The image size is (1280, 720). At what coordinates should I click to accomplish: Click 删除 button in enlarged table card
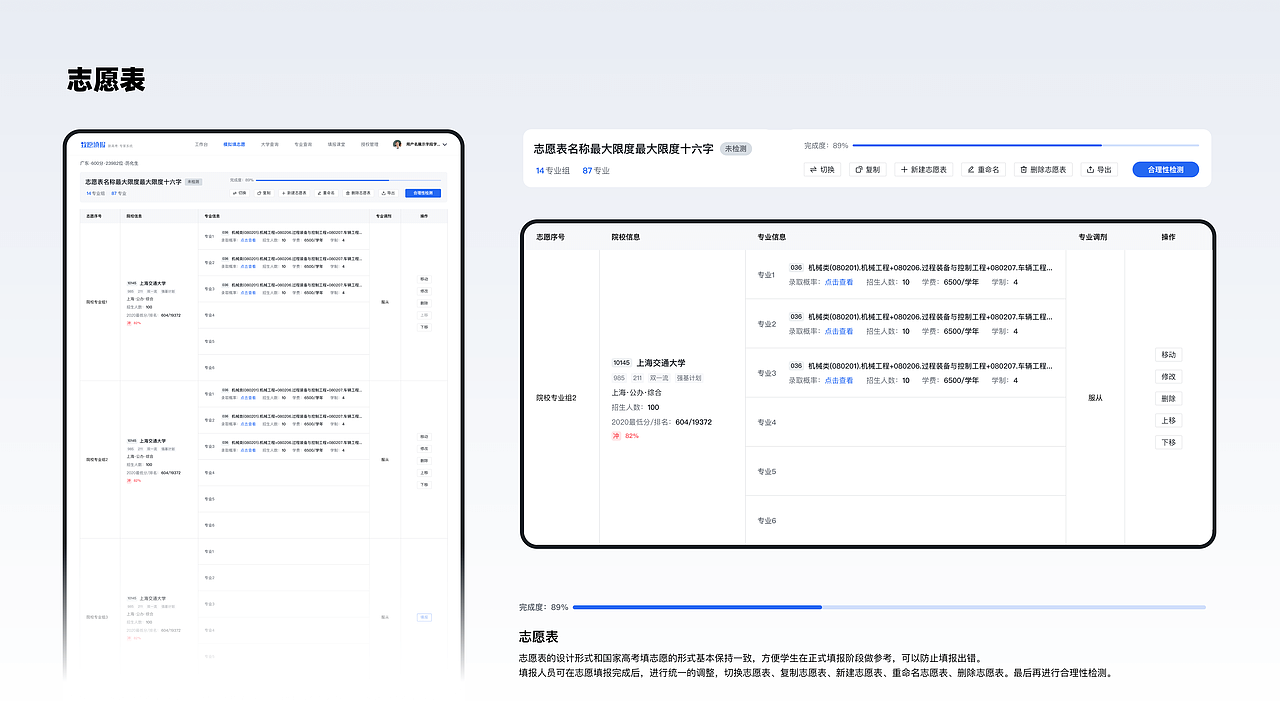point(1169,398)
